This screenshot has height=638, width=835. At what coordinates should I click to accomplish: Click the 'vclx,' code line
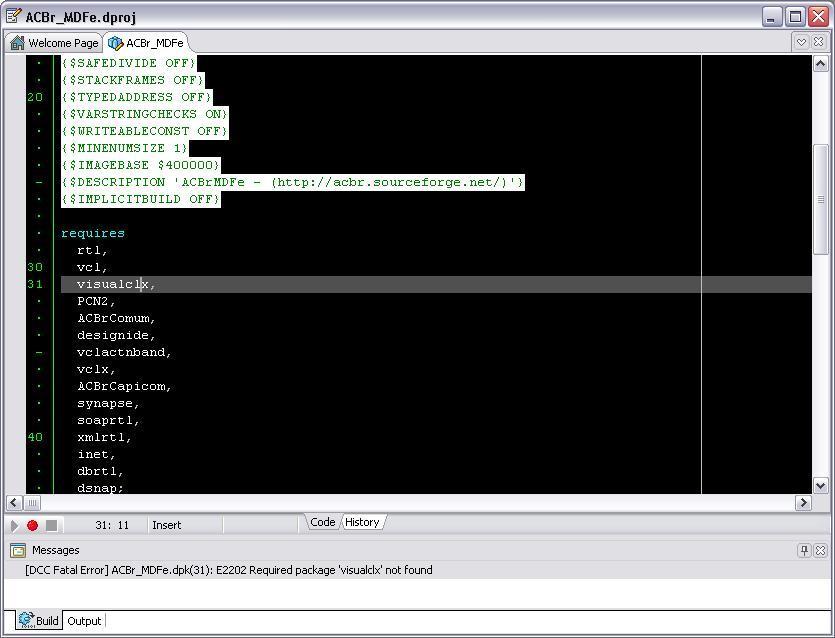click(96, 370)
